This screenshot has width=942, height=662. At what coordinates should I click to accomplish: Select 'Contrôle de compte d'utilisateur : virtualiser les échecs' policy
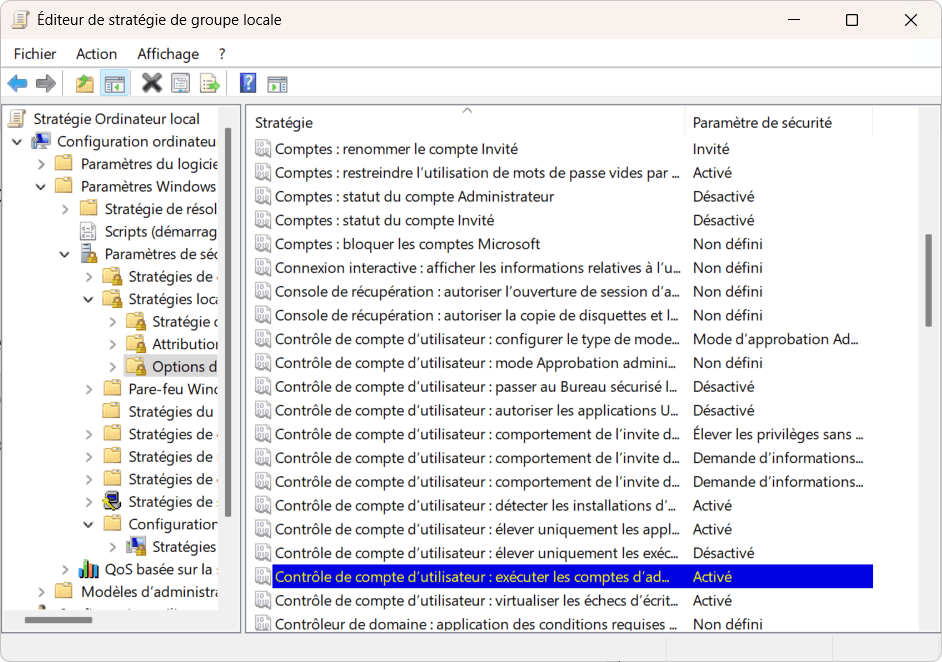[476, 600]
